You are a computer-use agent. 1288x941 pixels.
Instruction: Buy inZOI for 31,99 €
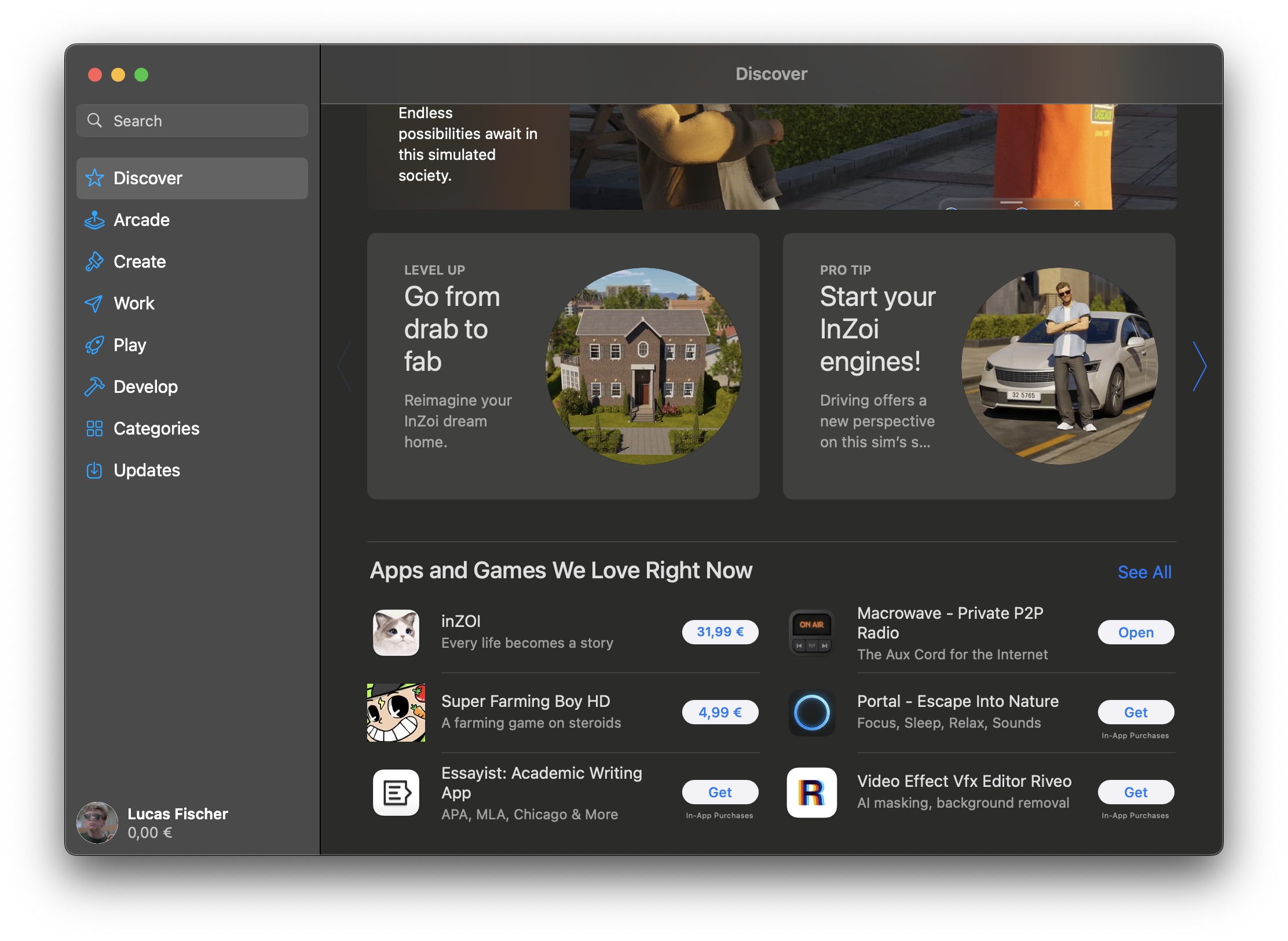tap(720, 632)
